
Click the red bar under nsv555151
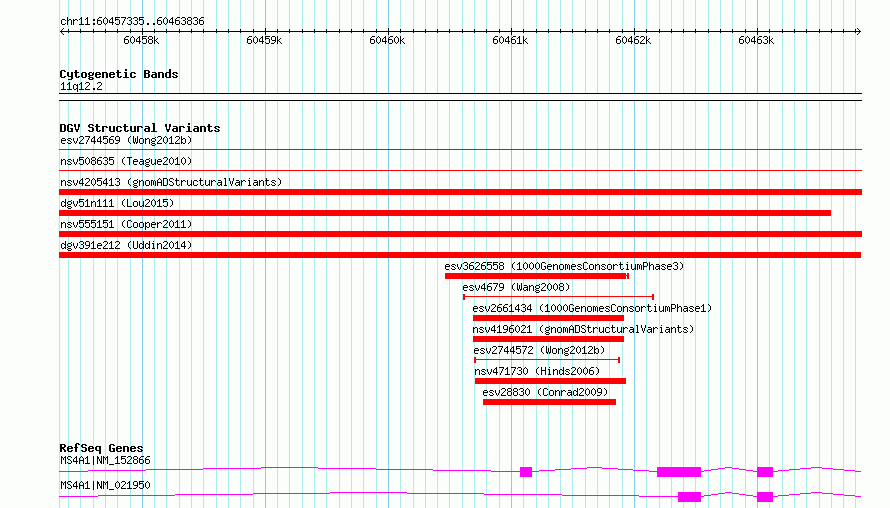[460, 234]
